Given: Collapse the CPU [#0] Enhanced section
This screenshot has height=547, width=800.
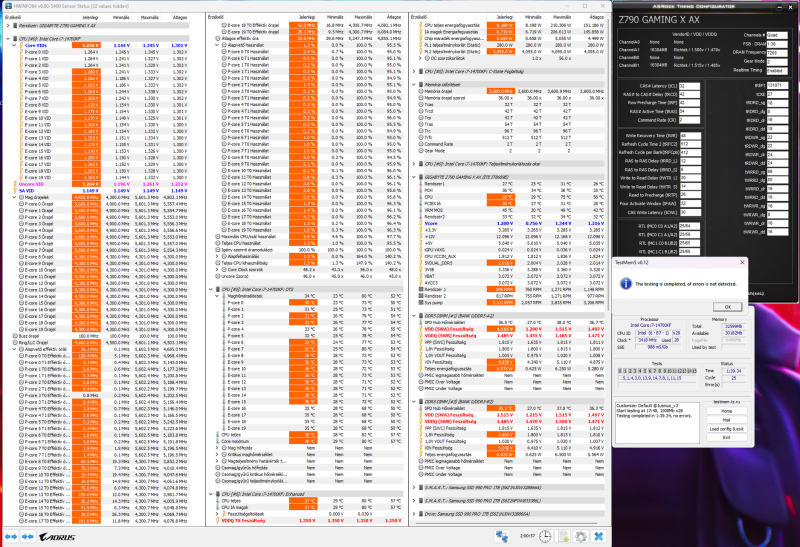Looking at the screenshot, I should pos(211,494).
